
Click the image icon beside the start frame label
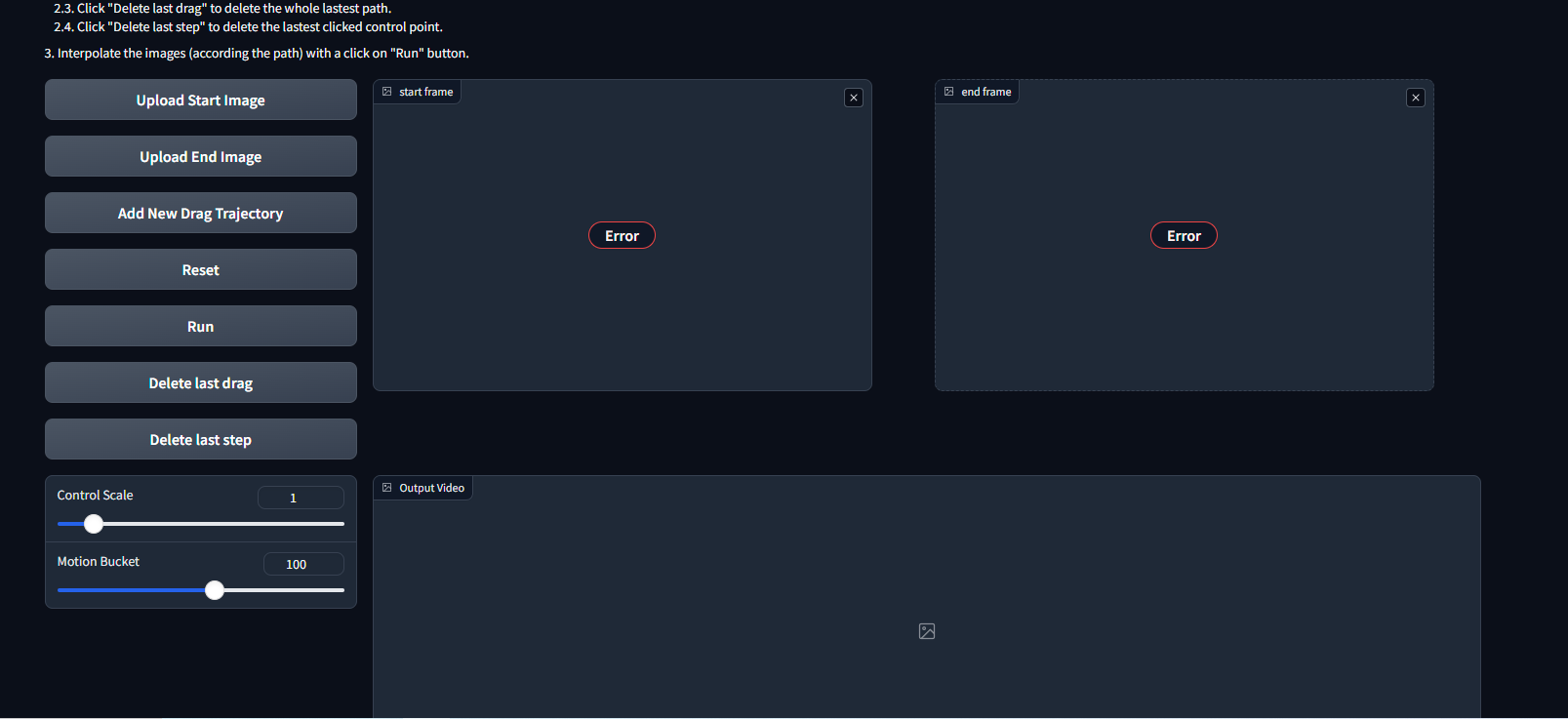coord(387,92)
